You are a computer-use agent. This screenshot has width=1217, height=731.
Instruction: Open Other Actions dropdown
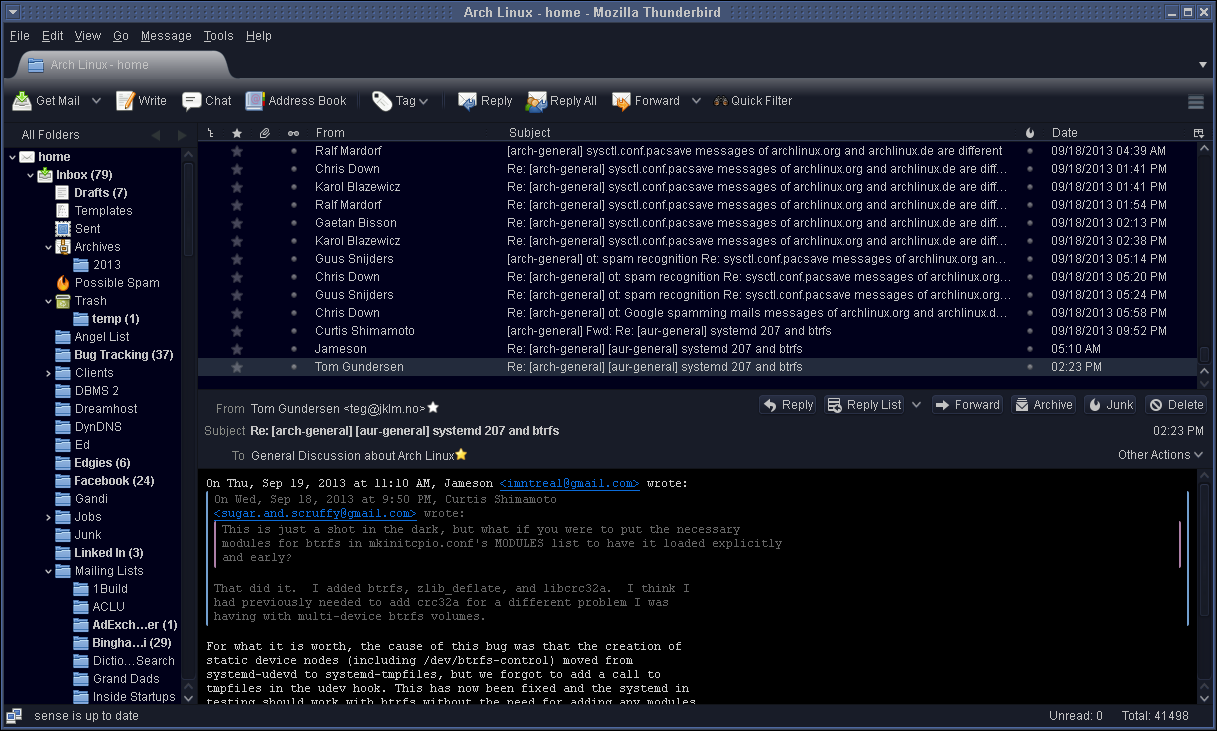coord(1160,455)
